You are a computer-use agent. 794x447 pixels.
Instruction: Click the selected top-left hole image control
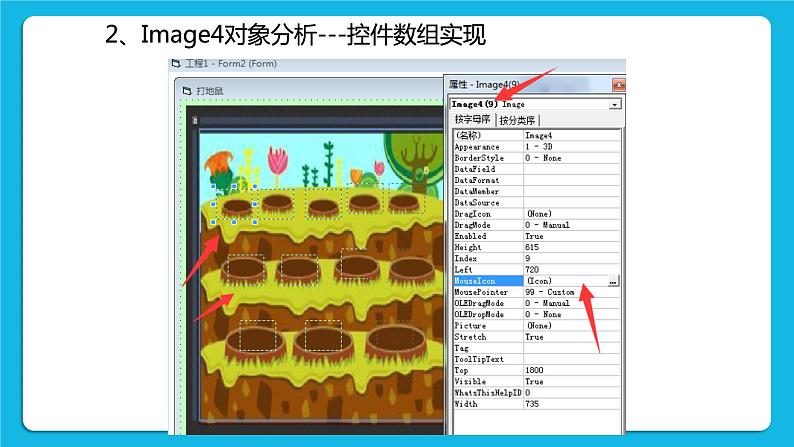(x=234, y=204)
